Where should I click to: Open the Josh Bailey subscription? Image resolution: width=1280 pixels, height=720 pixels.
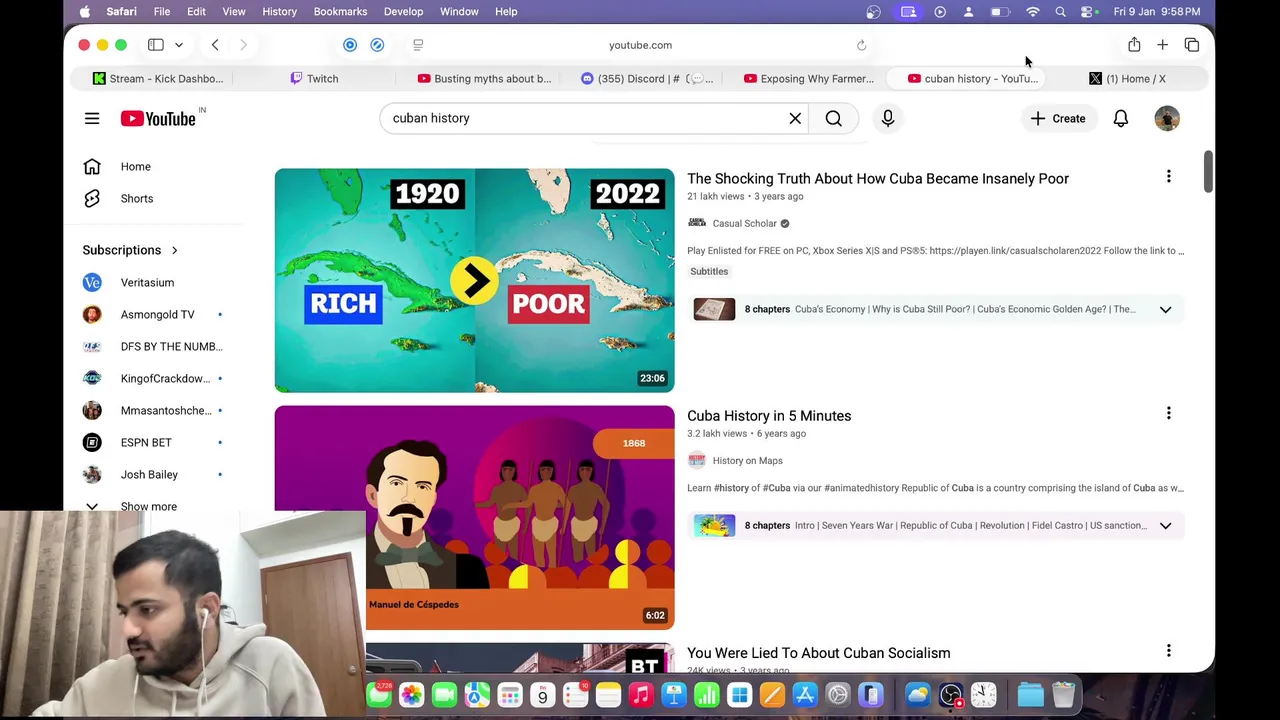point(150,475)
